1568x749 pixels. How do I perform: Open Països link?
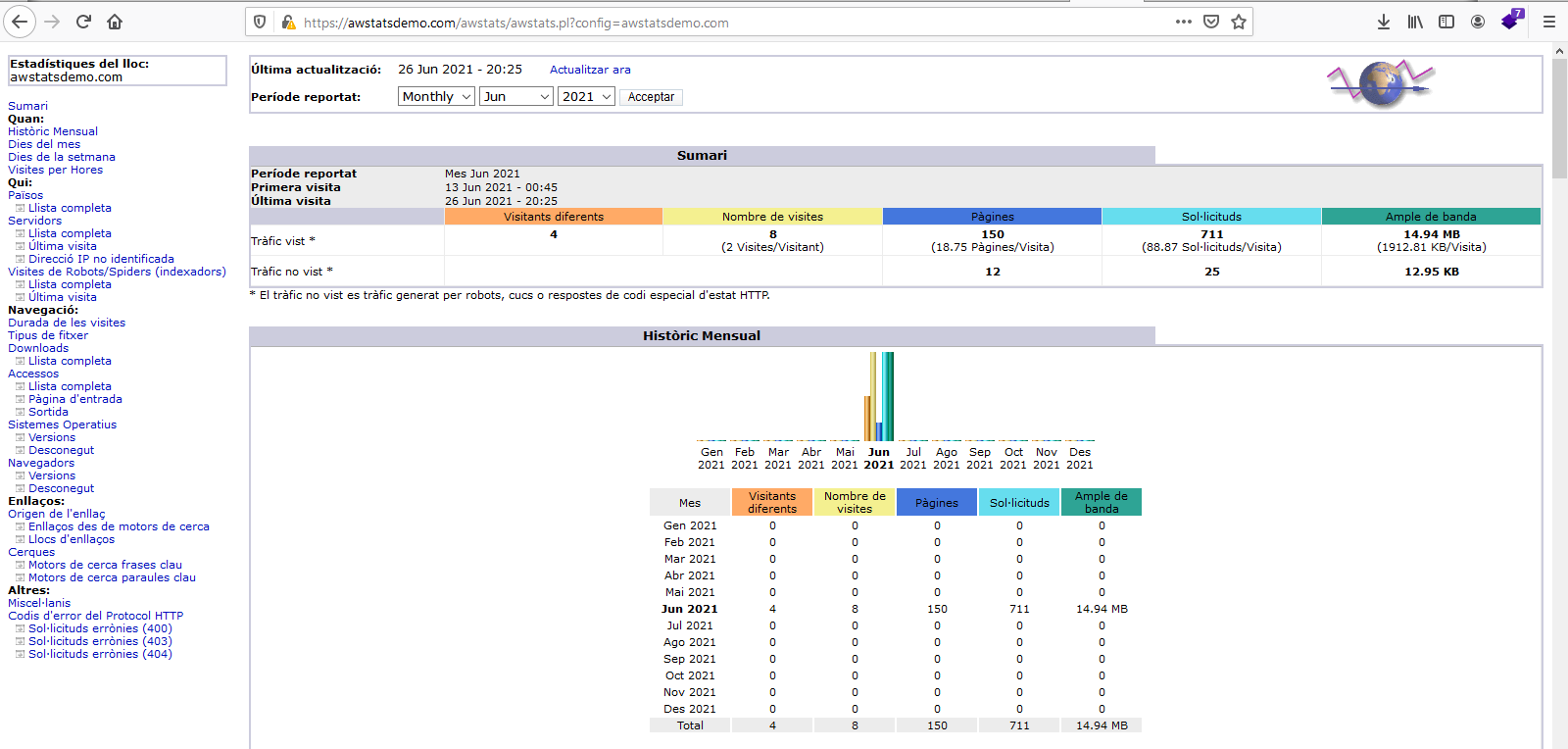pyautogui.click(x=25, y=195)
